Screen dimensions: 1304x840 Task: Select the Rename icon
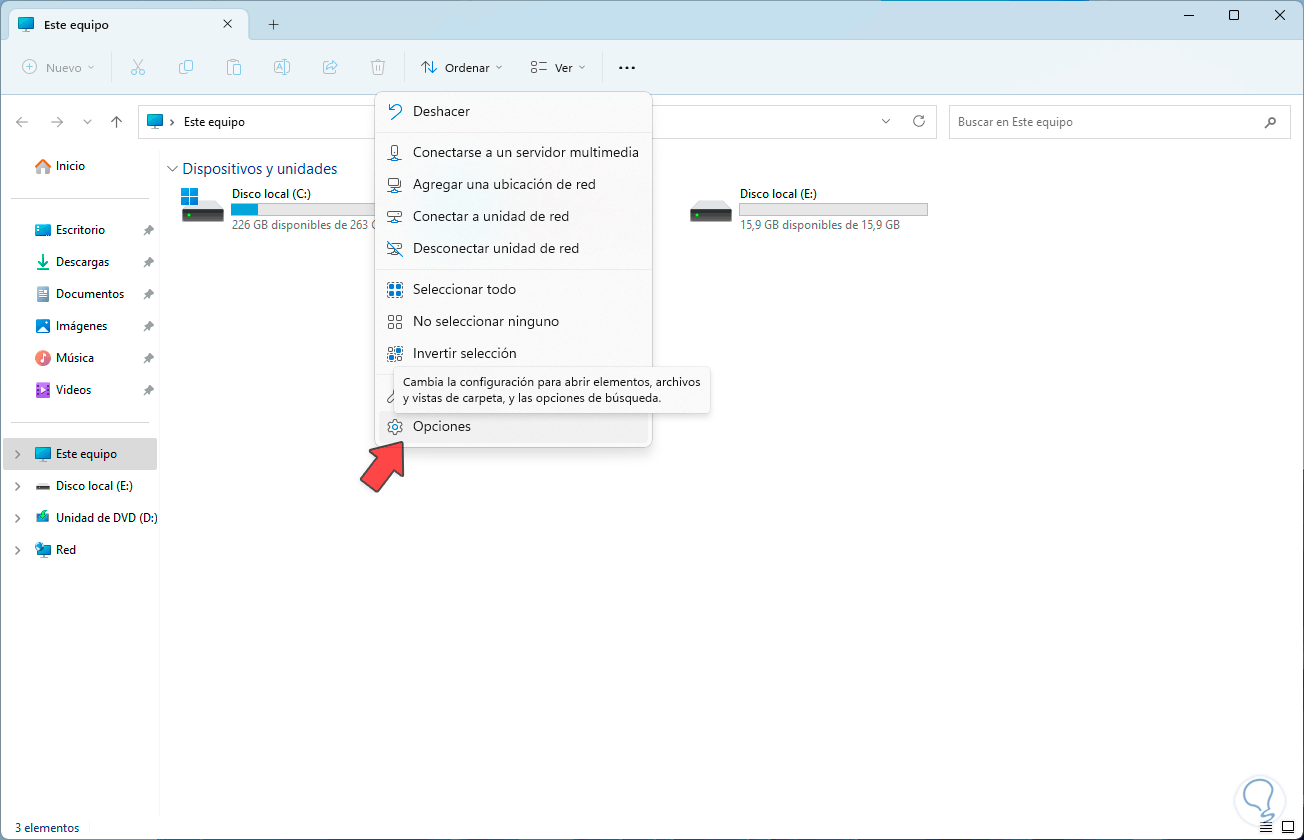point(282,67)
